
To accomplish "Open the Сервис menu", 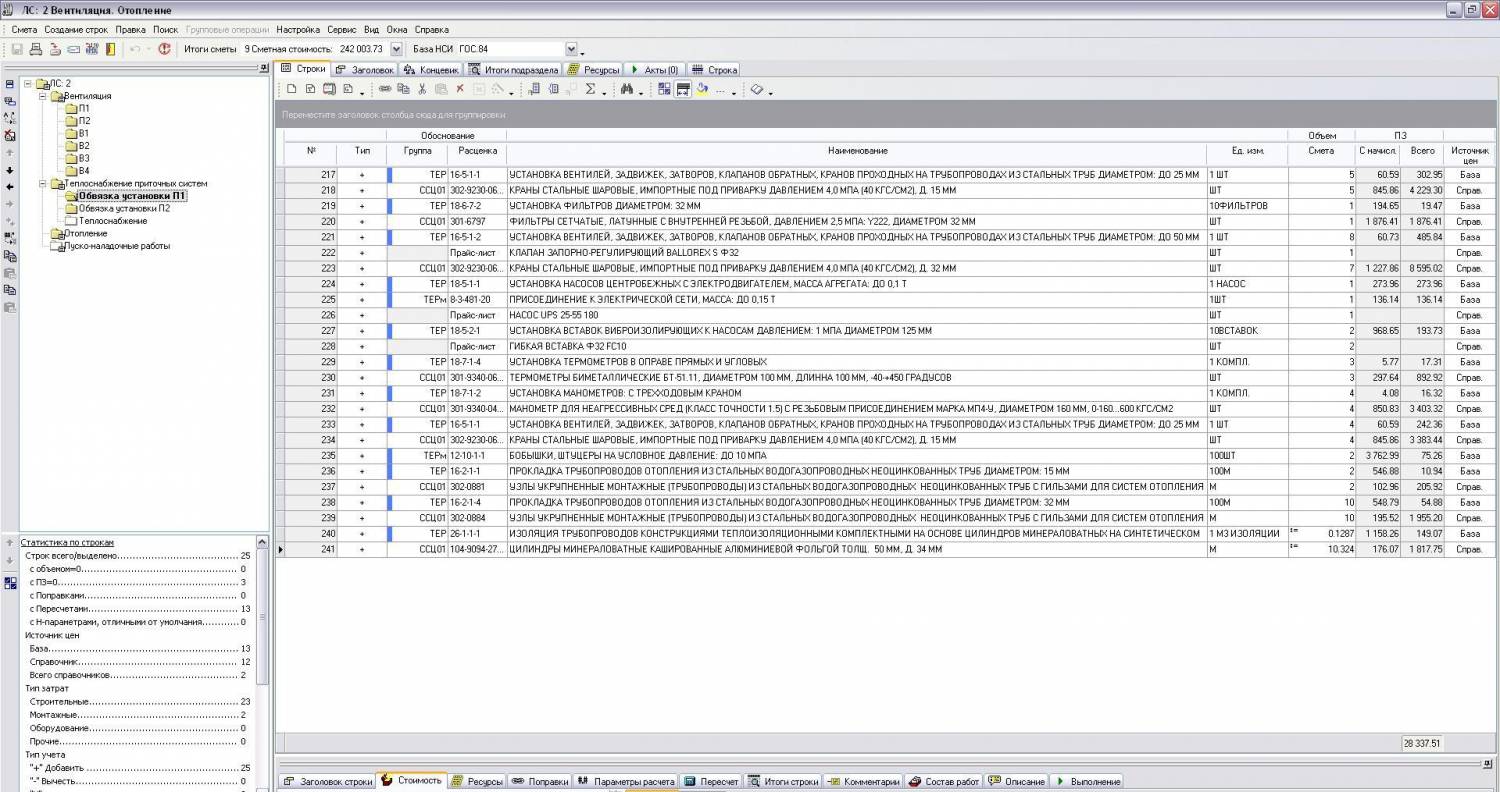I will [x=341, y=30].
